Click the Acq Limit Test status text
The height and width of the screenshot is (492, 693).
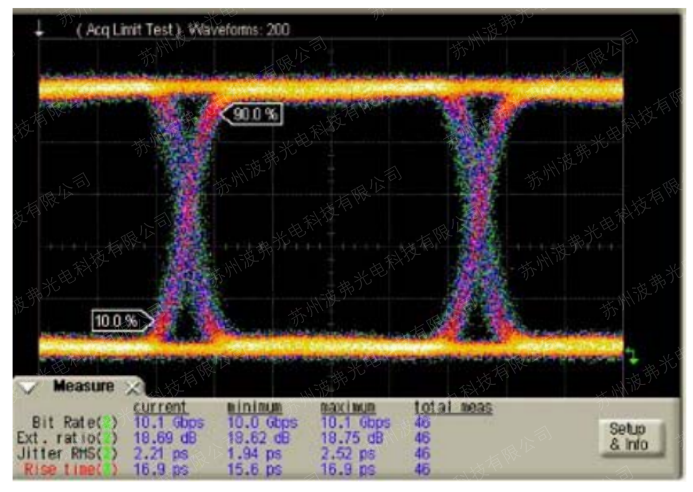pos(183,30)
